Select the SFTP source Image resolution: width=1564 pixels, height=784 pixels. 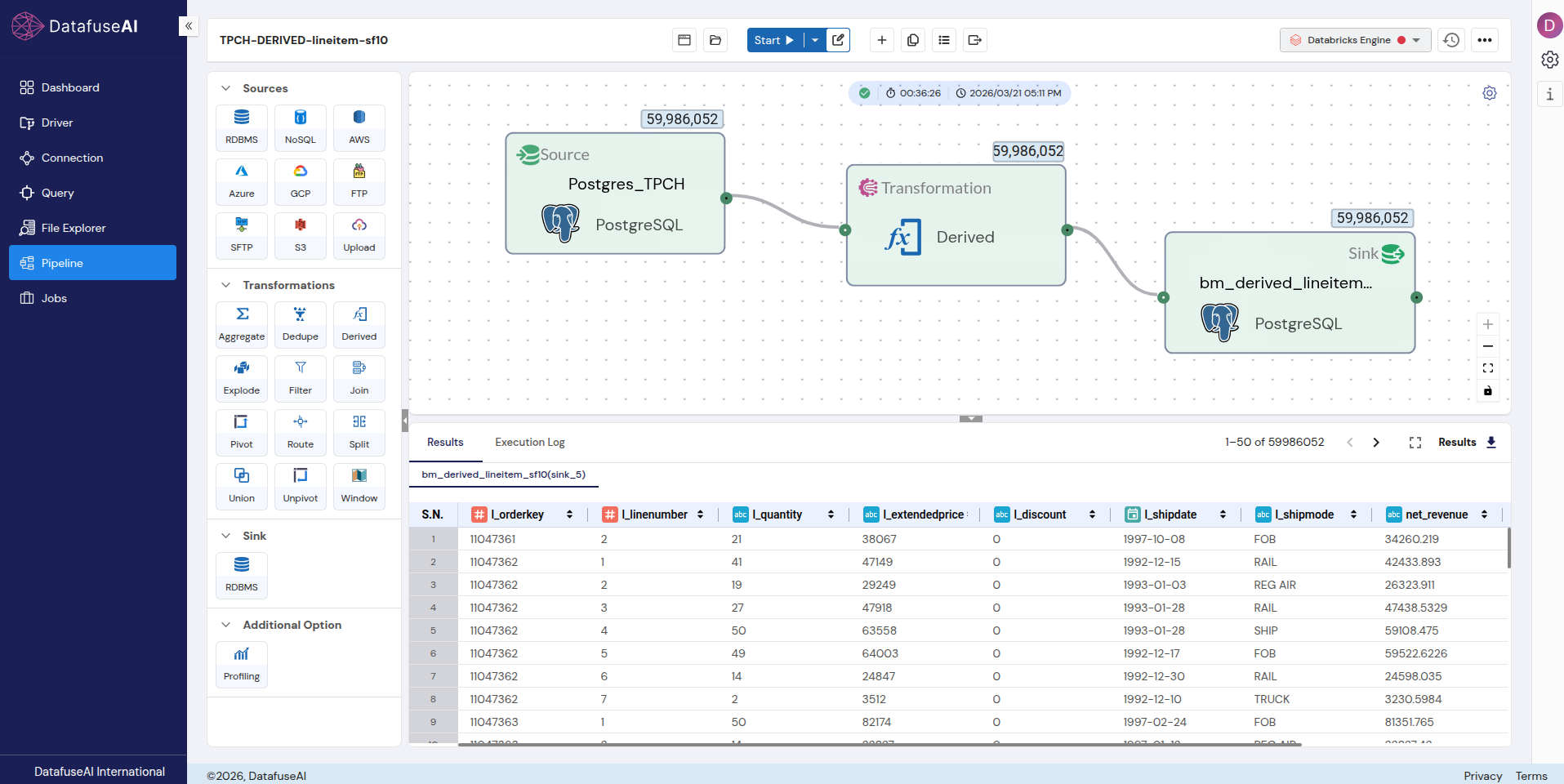pyautogui.click(x=242, y=236)
